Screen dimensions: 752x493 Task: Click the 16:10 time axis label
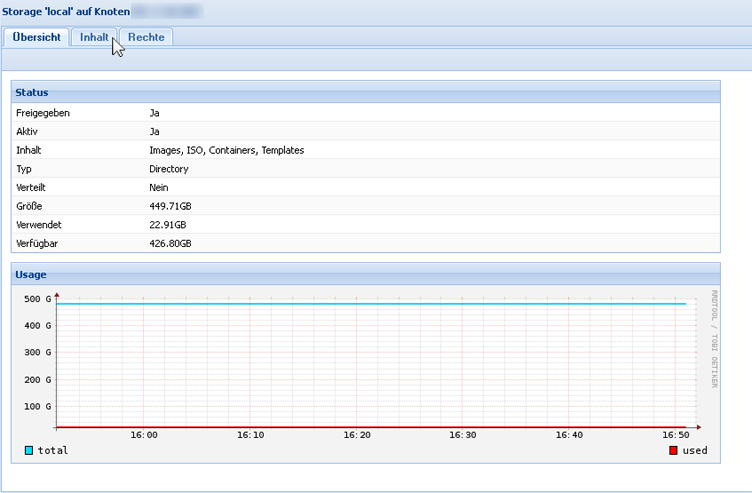click(250, 435)
